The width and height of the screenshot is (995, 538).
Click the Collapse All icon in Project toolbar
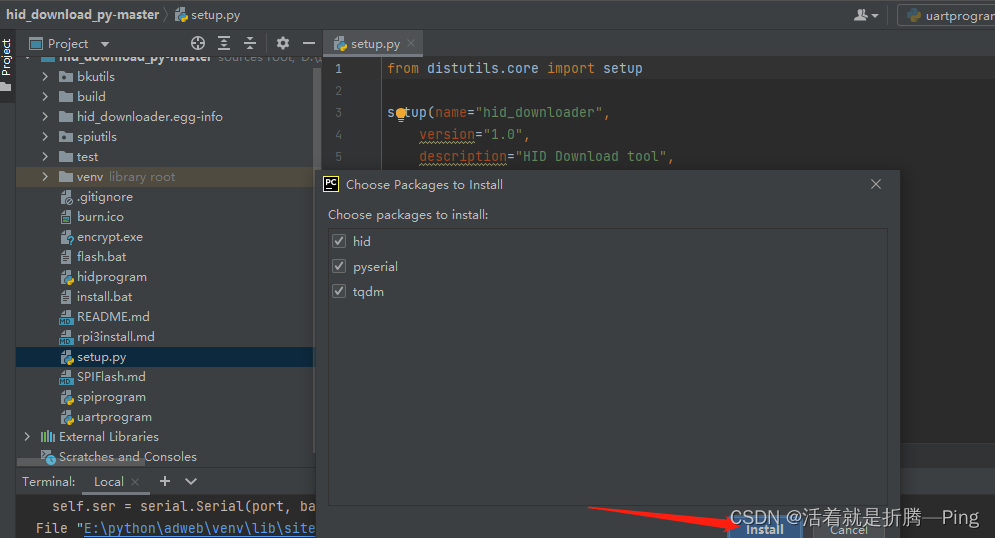(250, 43)
